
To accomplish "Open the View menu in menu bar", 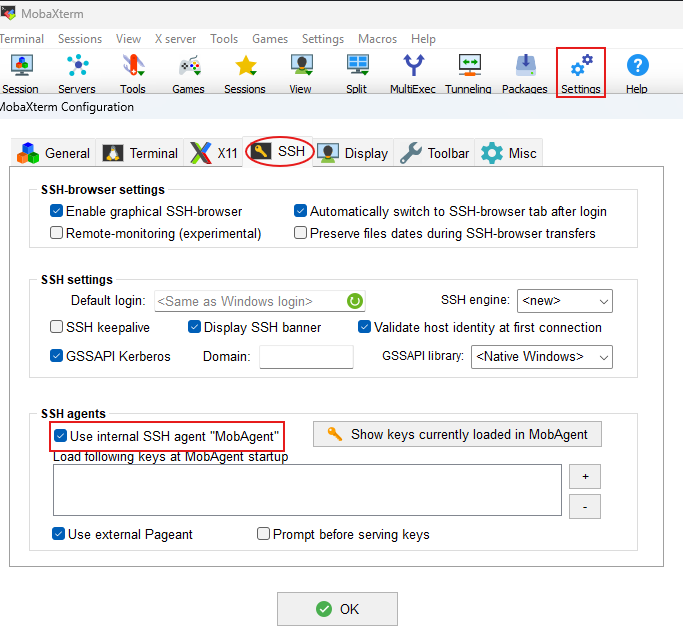I will 128,39.
